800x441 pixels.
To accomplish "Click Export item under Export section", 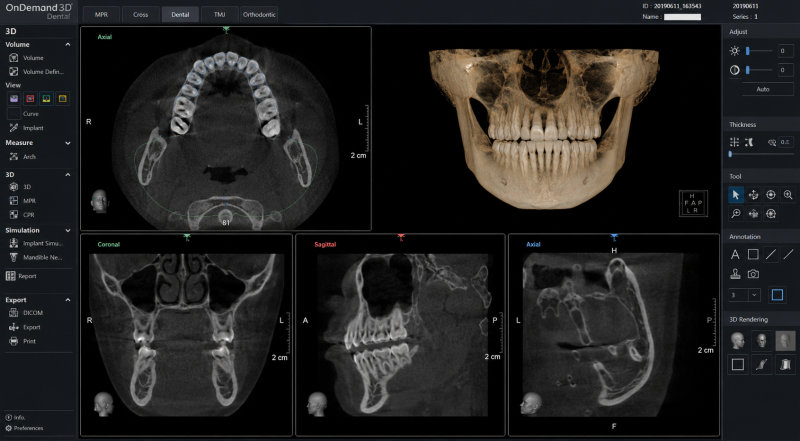I will tap(25, 327).
